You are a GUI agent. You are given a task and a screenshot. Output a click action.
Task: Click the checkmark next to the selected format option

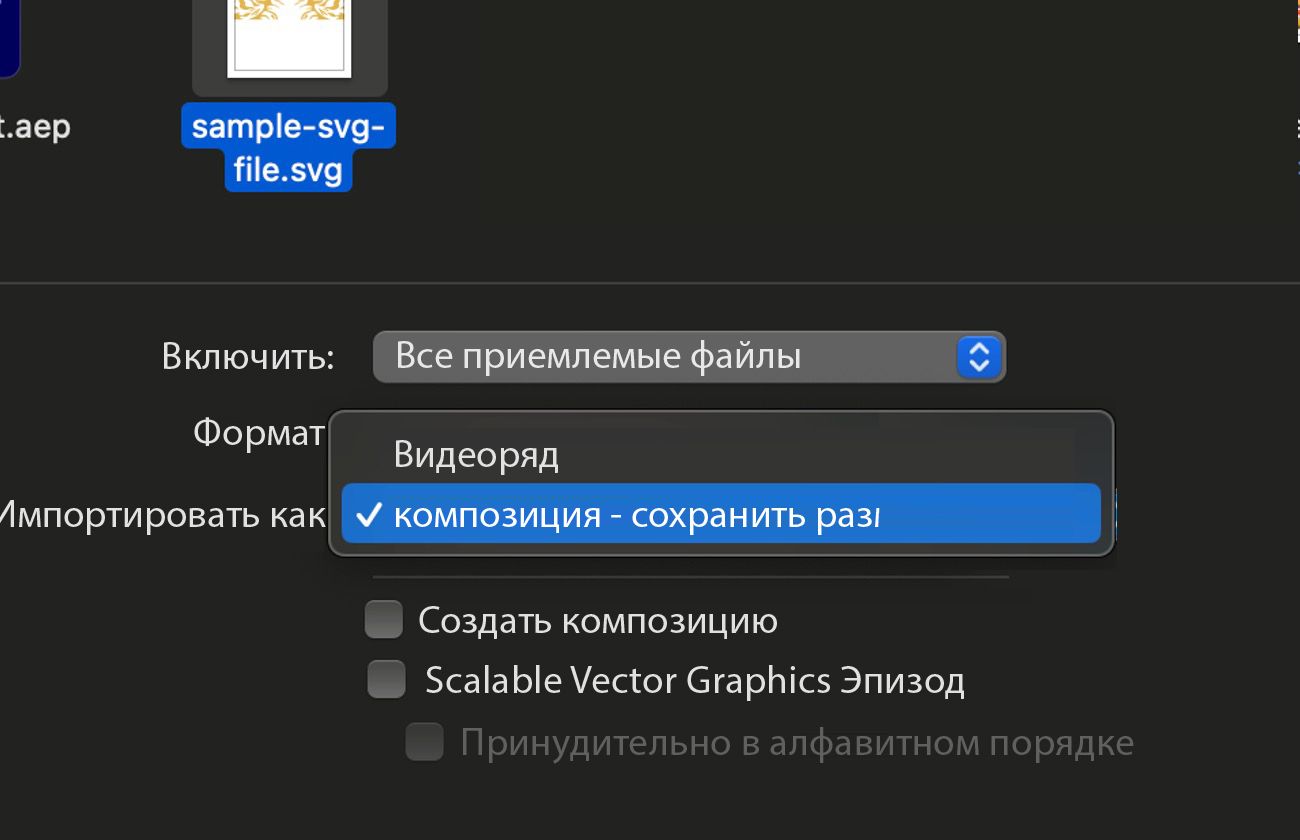click(371, 513)
